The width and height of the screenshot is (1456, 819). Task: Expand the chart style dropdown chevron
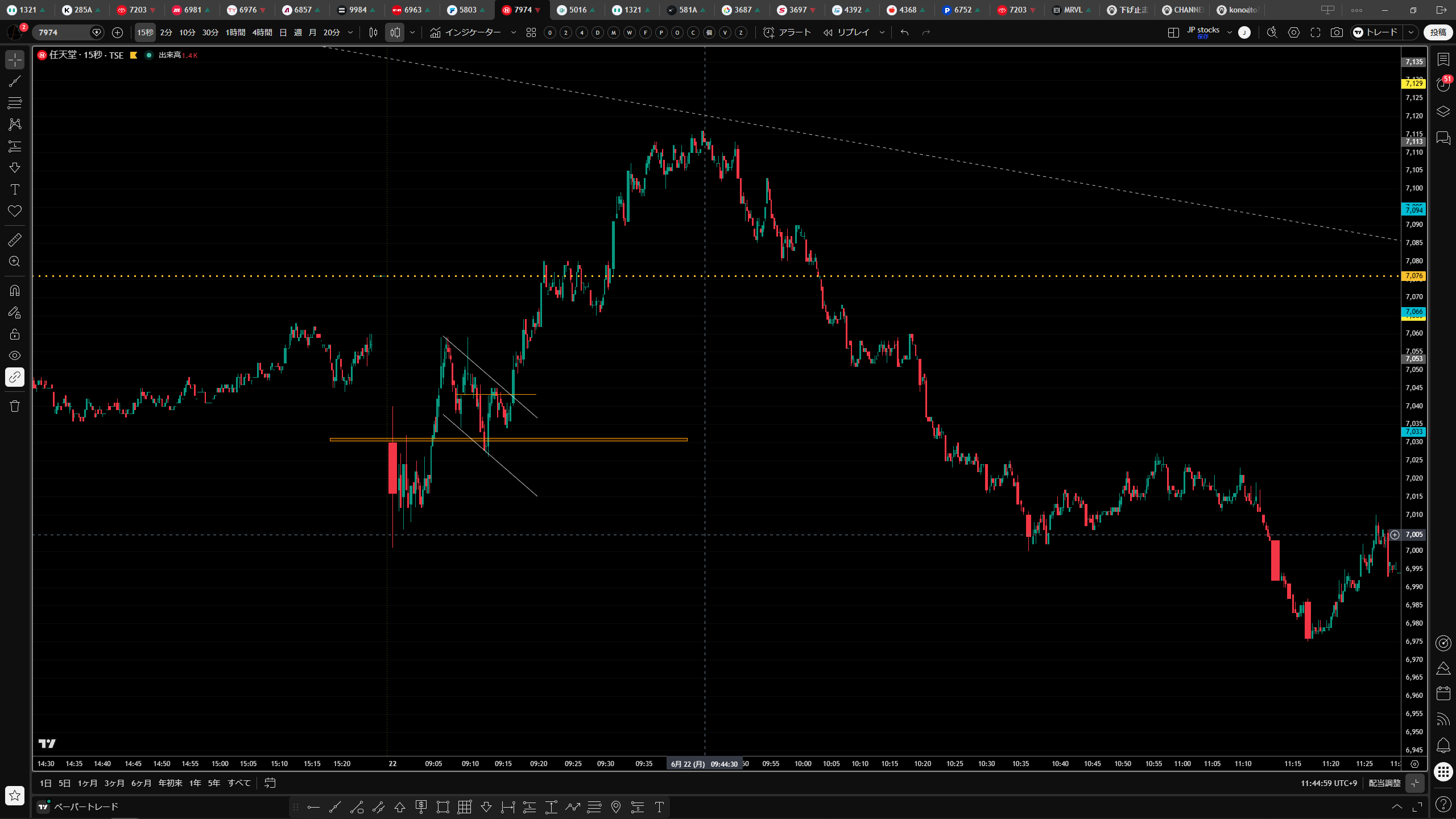(x=412, y=32)
